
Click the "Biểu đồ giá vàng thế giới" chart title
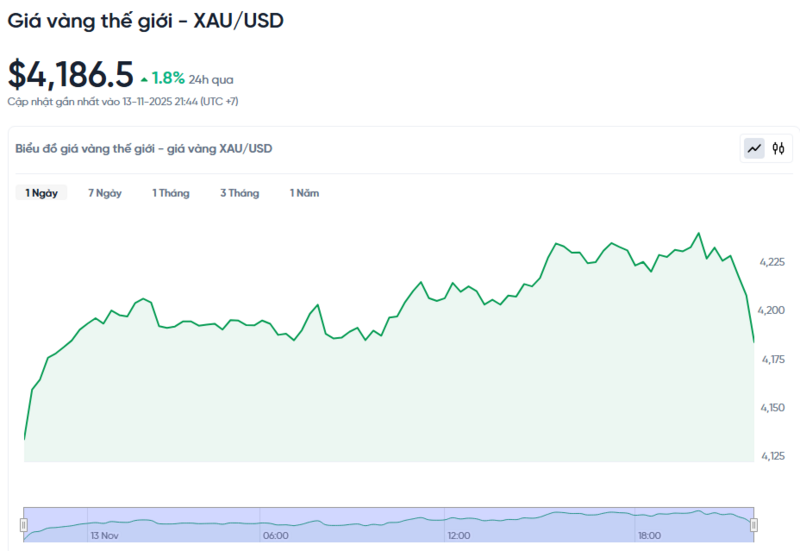tap(143, 149)
